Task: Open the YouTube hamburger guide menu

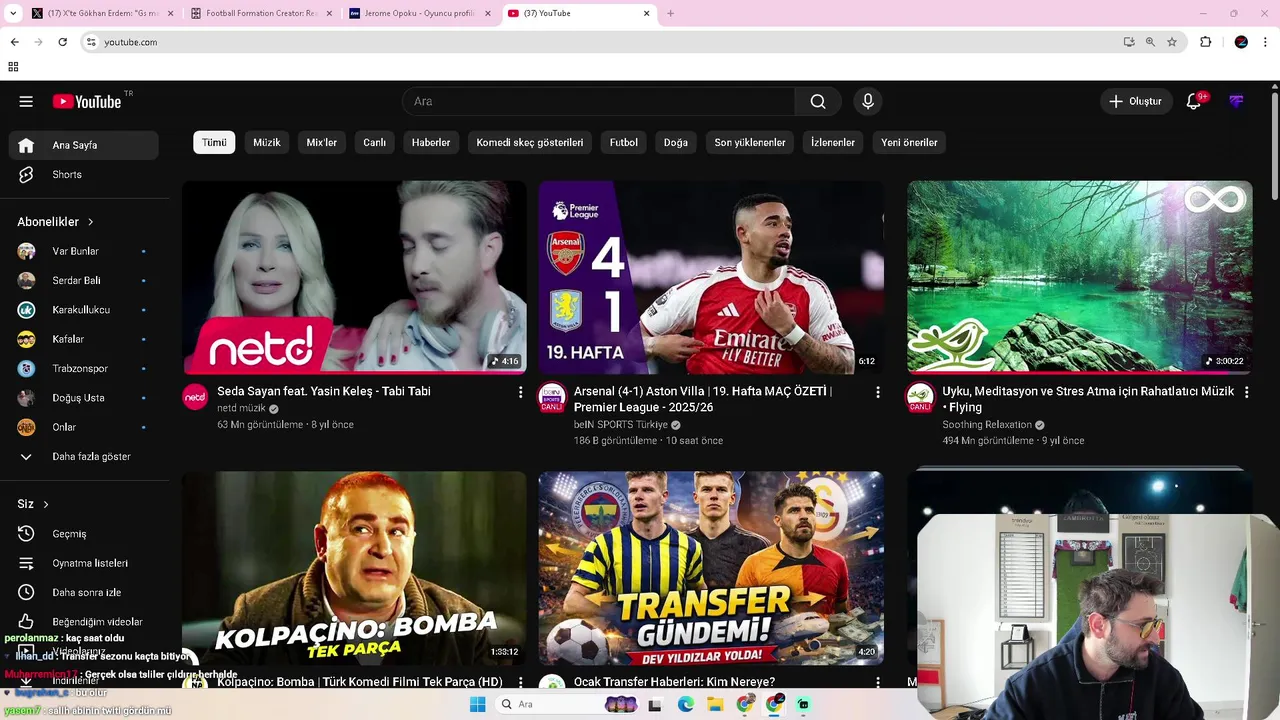Action: tap(26, 101)
